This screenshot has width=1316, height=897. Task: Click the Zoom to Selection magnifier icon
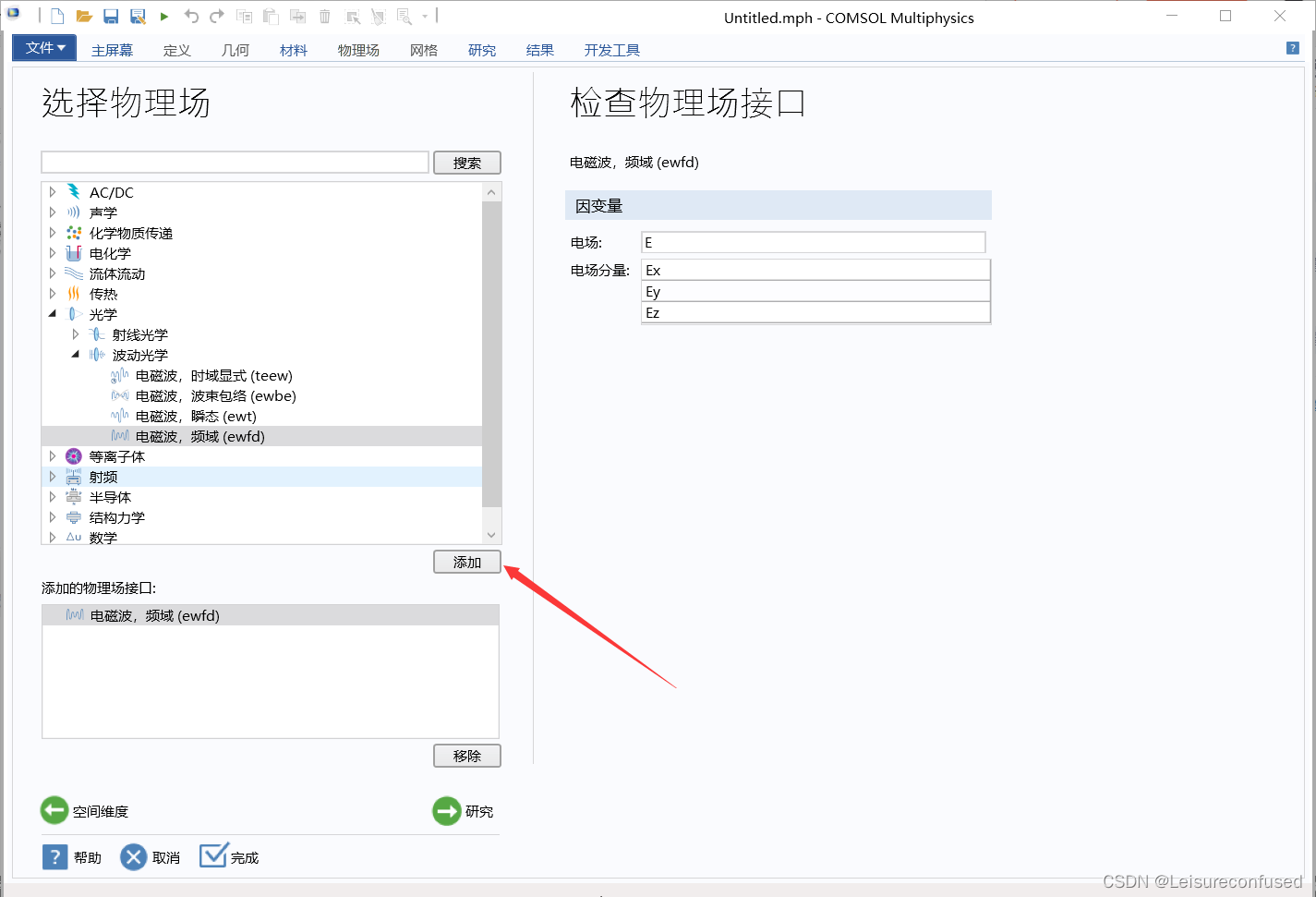pyautogui.click(x=404, y=17)
